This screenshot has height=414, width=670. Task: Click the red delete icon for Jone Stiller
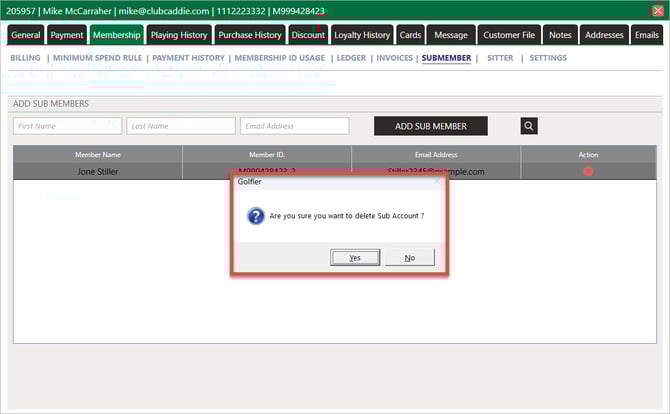click(588, 171)
